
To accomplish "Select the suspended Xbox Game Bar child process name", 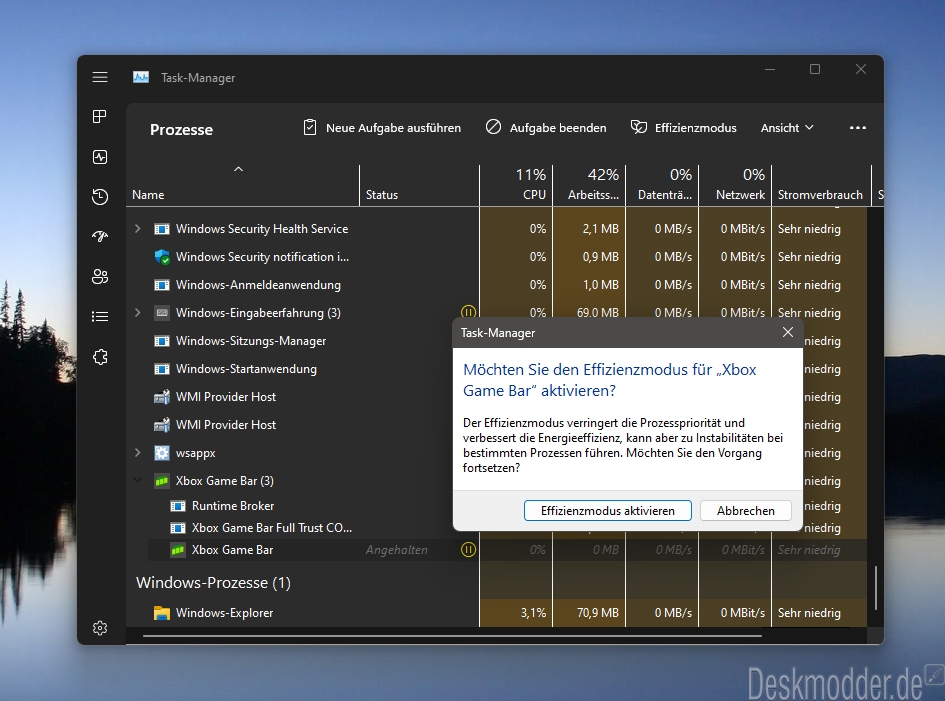I will [232, 550].
